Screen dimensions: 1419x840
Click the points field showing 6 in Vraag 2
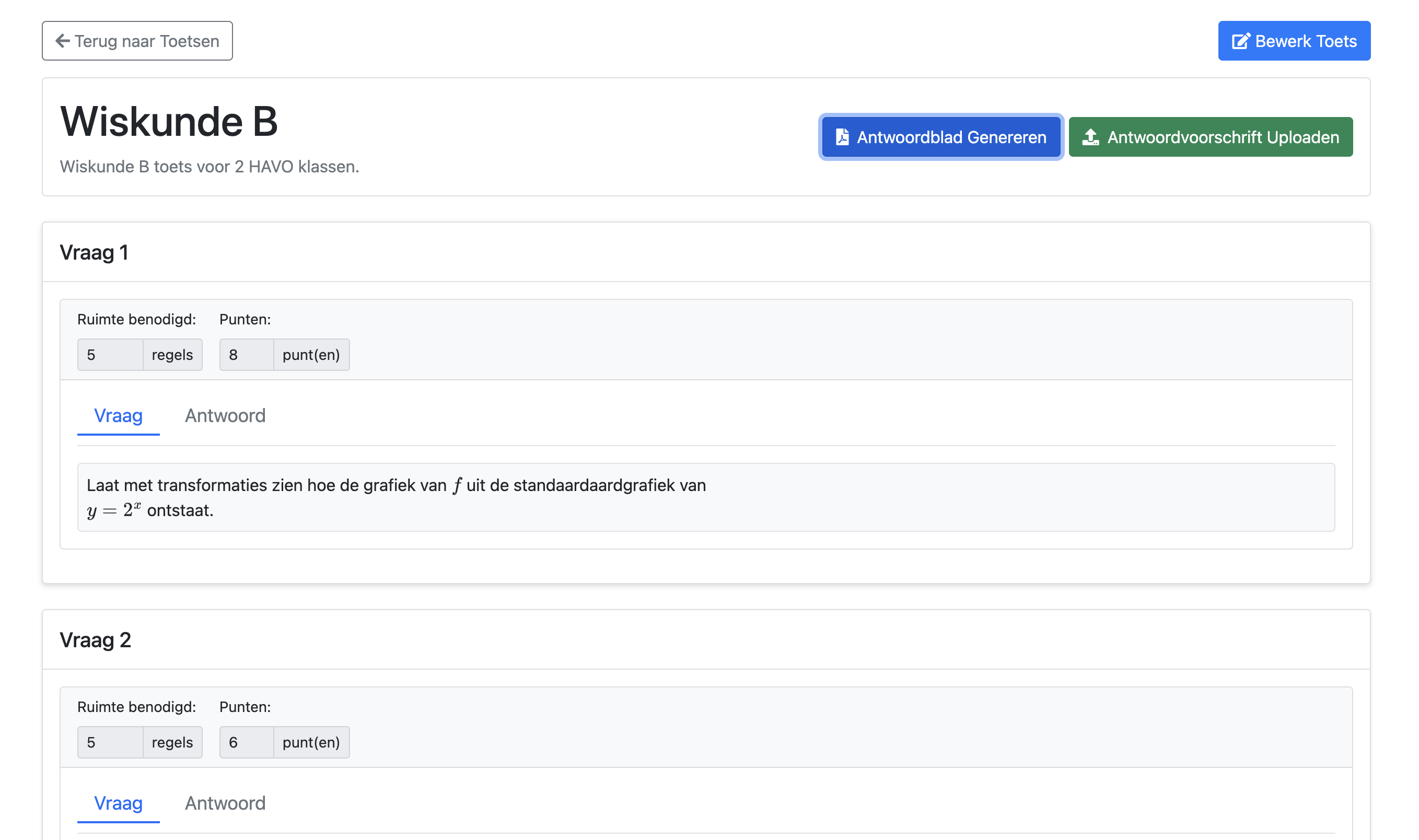[x=247, y=742]
